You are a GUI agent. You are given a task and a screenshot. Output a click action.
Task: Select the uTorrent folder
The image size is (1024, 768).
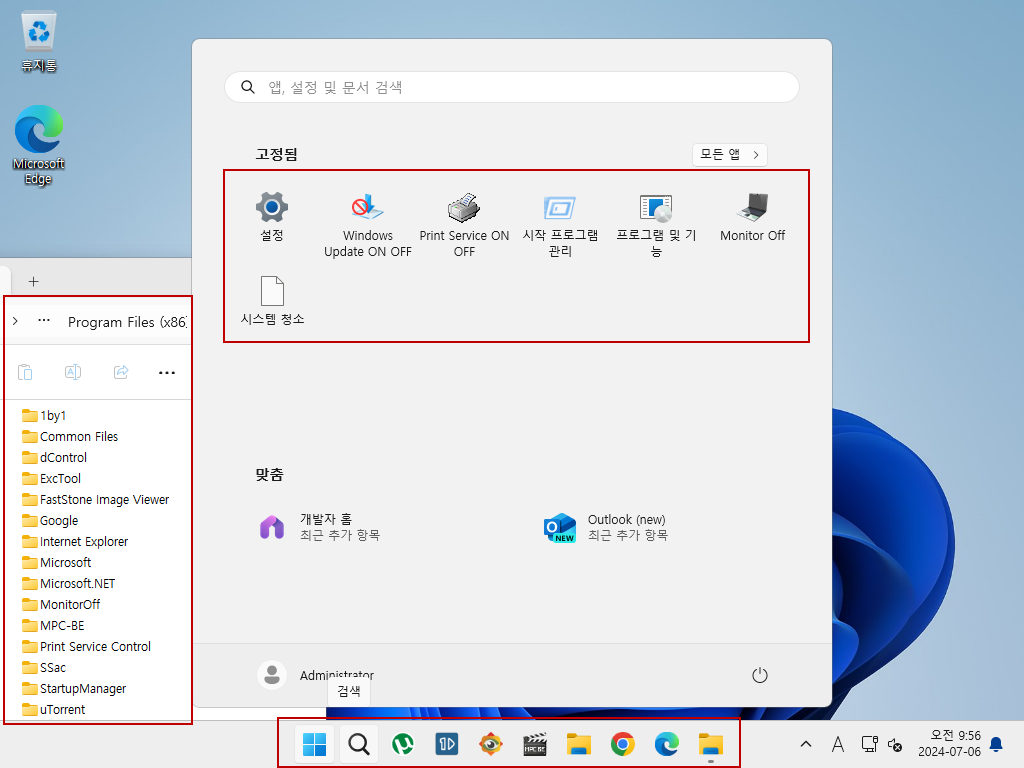(54, 709)
